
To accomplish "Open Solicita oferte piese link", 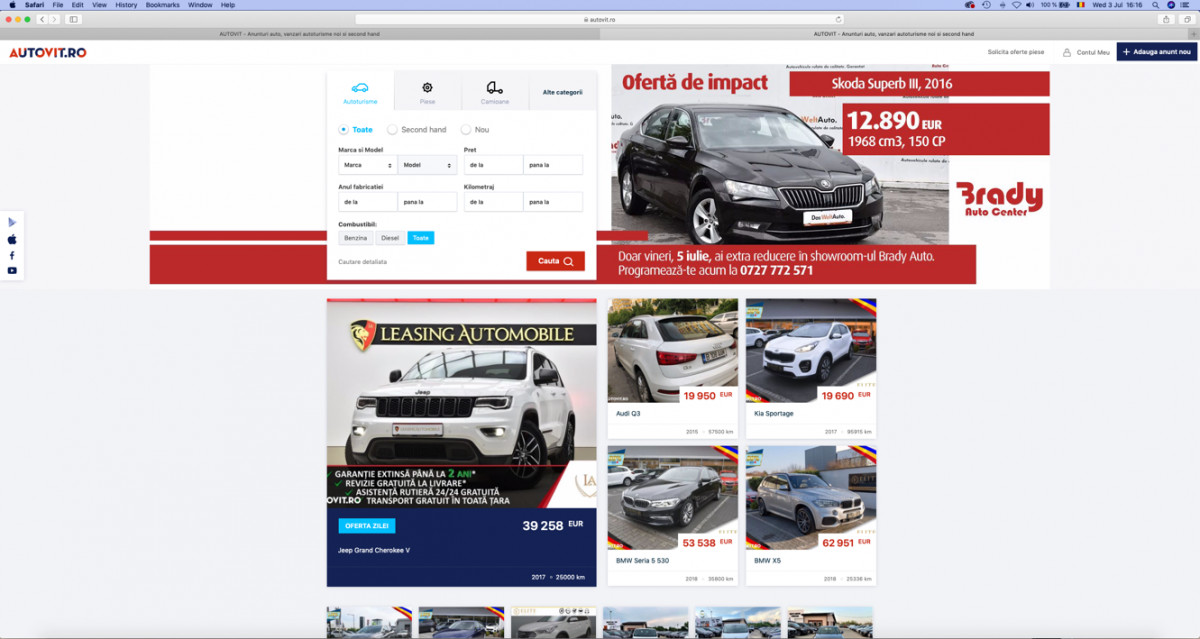I will coord(1016,52).
